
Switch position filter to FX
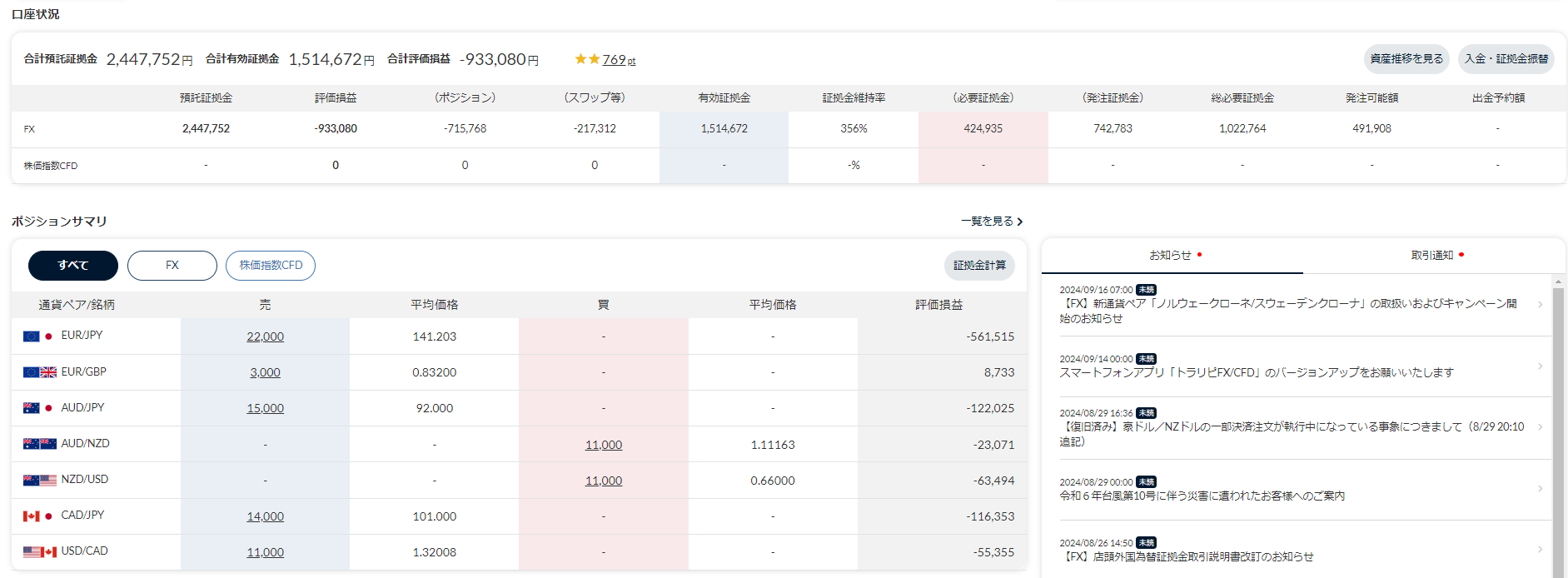[172, 266]
